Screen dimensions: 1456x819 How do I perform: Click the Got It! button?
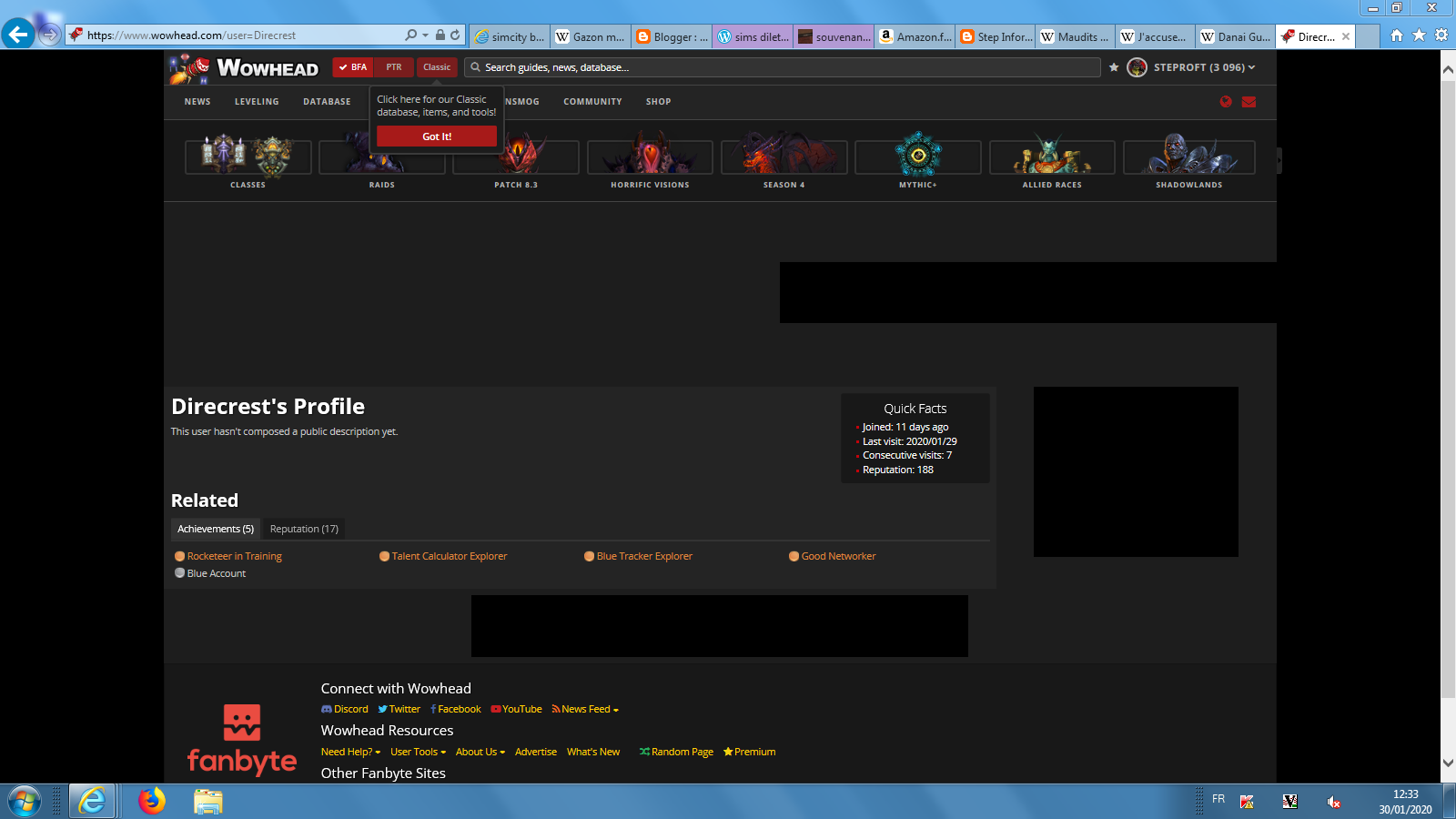[437, 136]
